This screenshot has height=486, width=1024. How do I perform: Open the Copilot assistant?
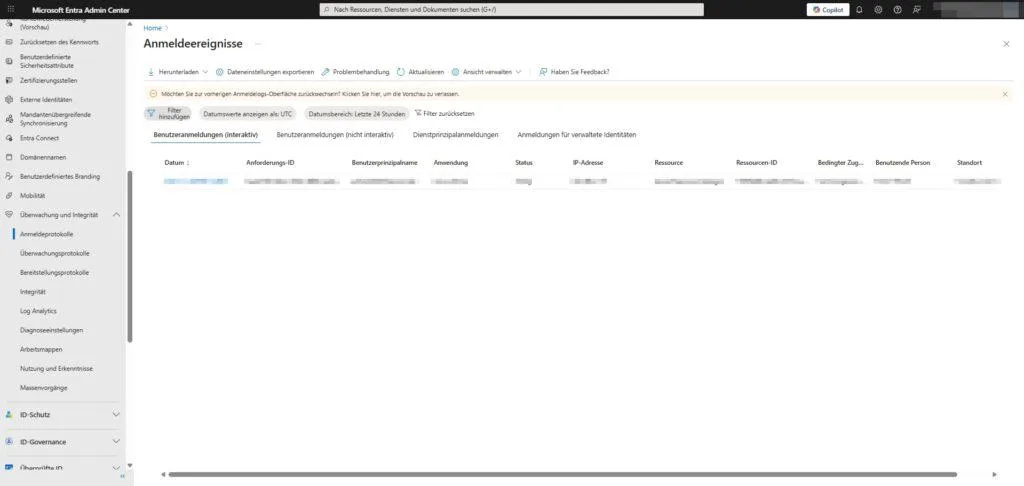click(827, 9)
